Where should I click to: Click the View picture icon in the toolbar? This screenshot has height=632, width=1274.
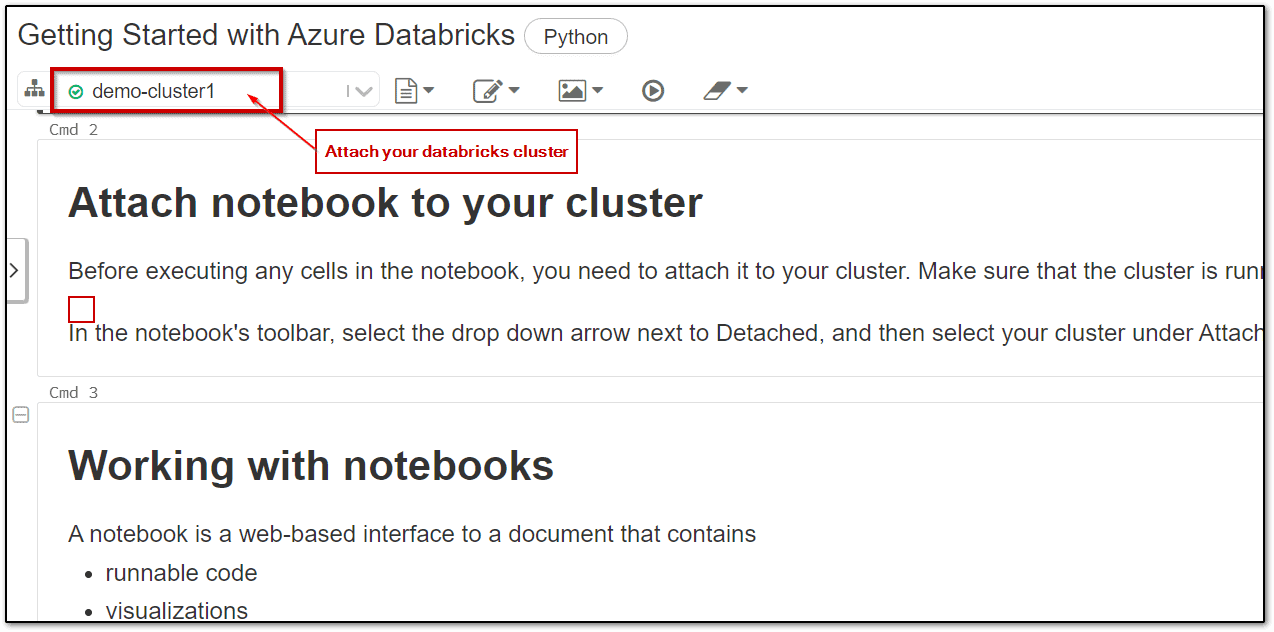click(x=571, y=89)
